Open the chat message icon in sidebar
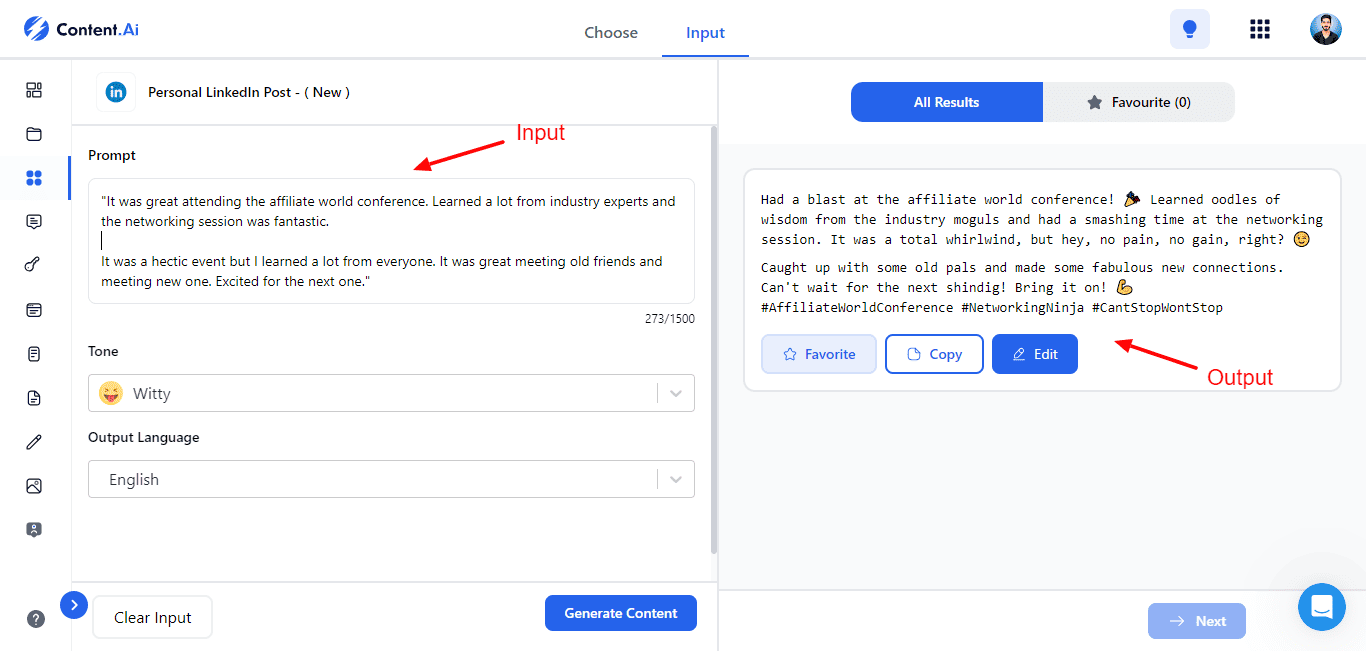The height and width of the screenshot is (651, 1366). (x=34, y=222)
